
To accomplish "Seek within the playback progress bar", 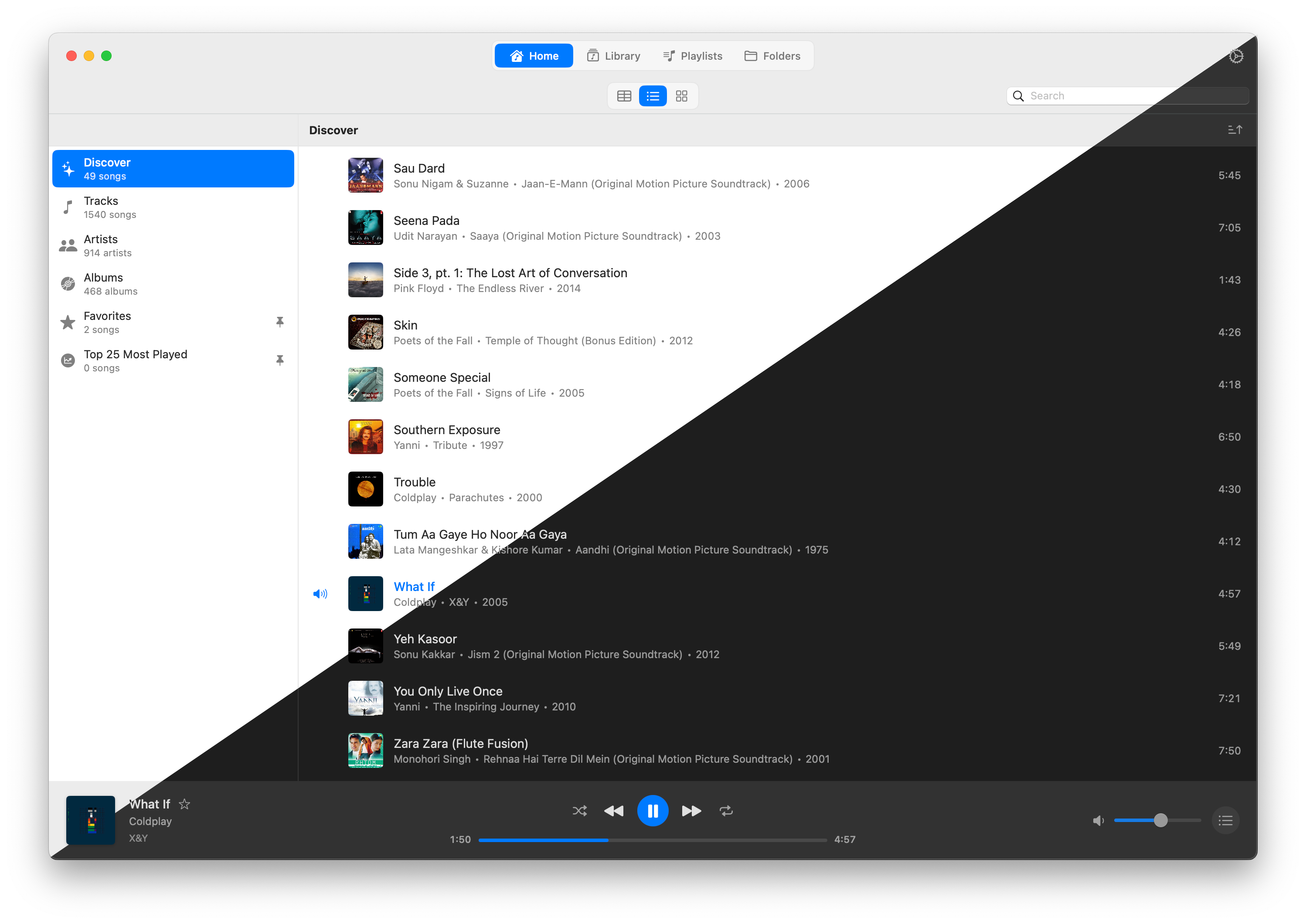I will click(x=652, y=840).
